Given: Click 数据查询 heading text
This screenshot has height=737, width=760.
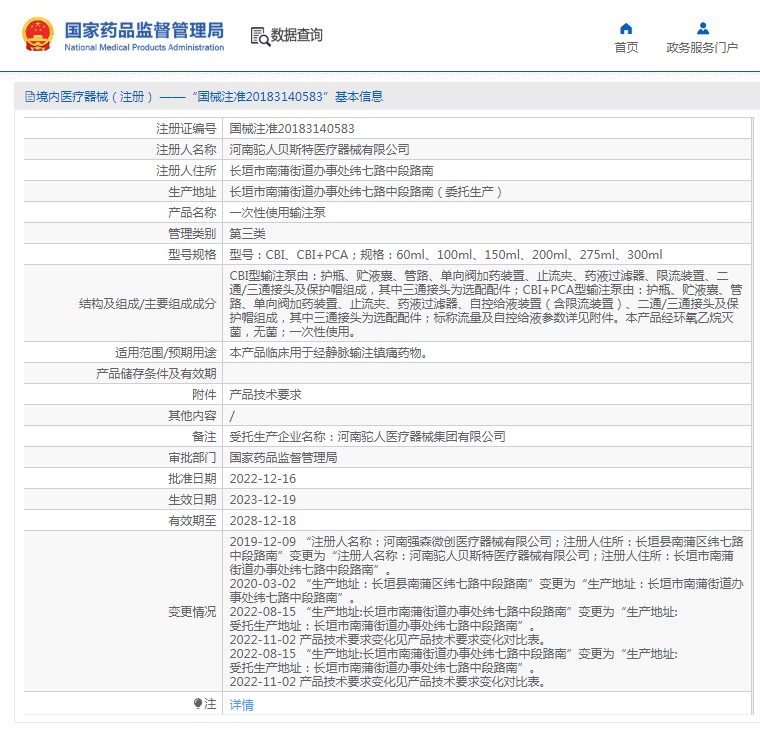Looking at the screenshot, I should 297,35.
